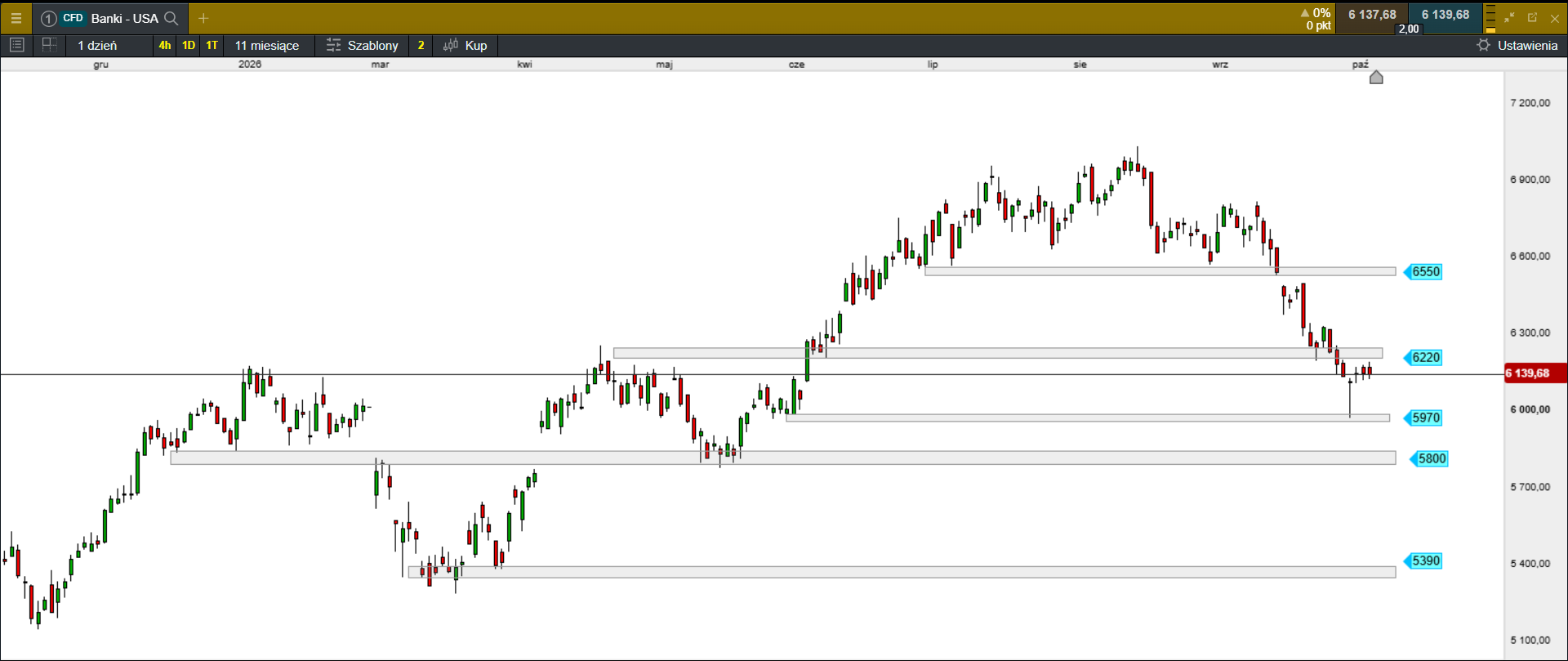
Task: Open the chart layout grid icon
Action: click(49, 45)
